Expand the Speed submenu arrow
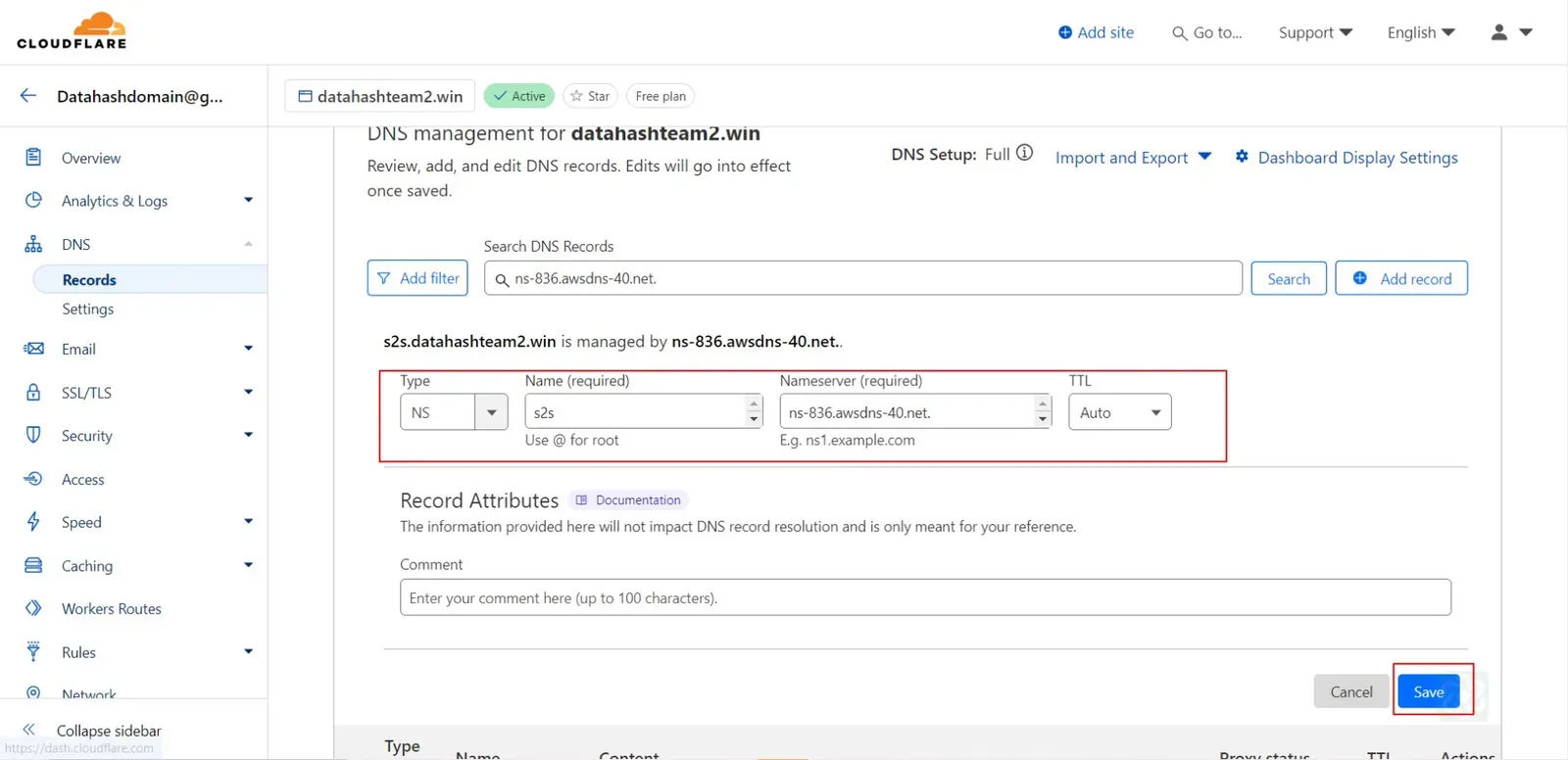Viewport: 1568px width, 760px height. tap(248, 521)
